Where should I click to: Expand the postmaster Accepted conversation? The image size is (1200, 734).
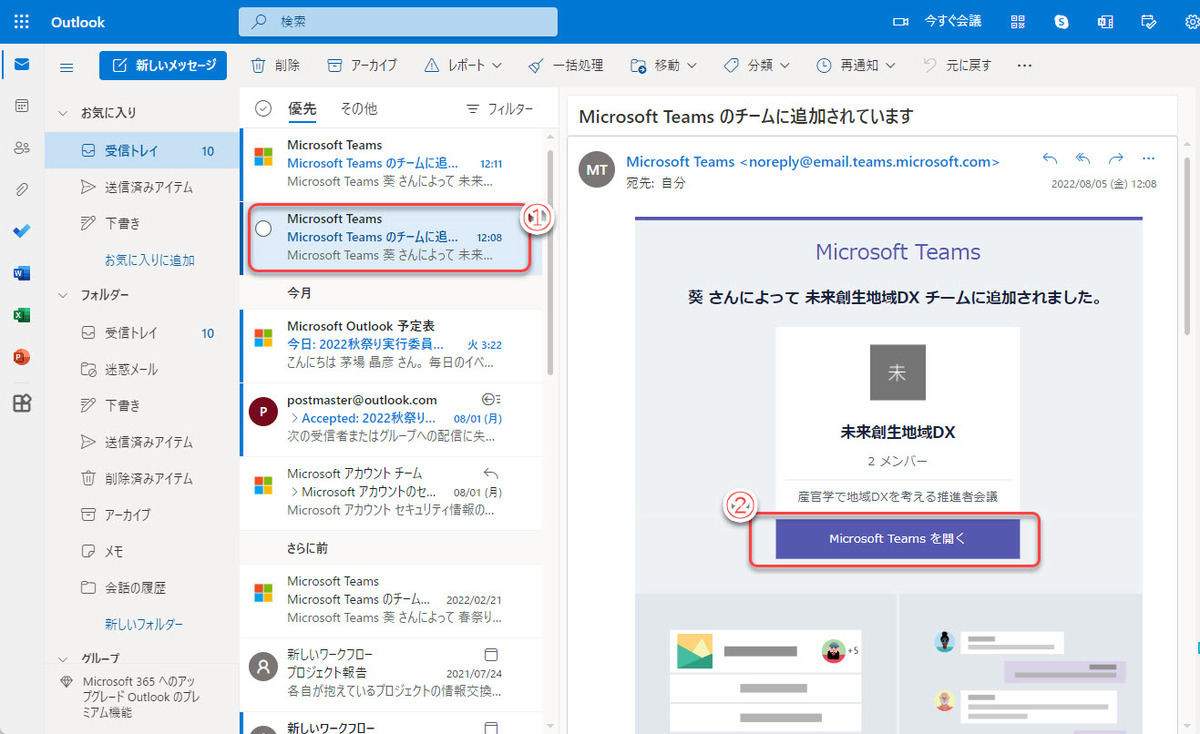coord(294,418)
